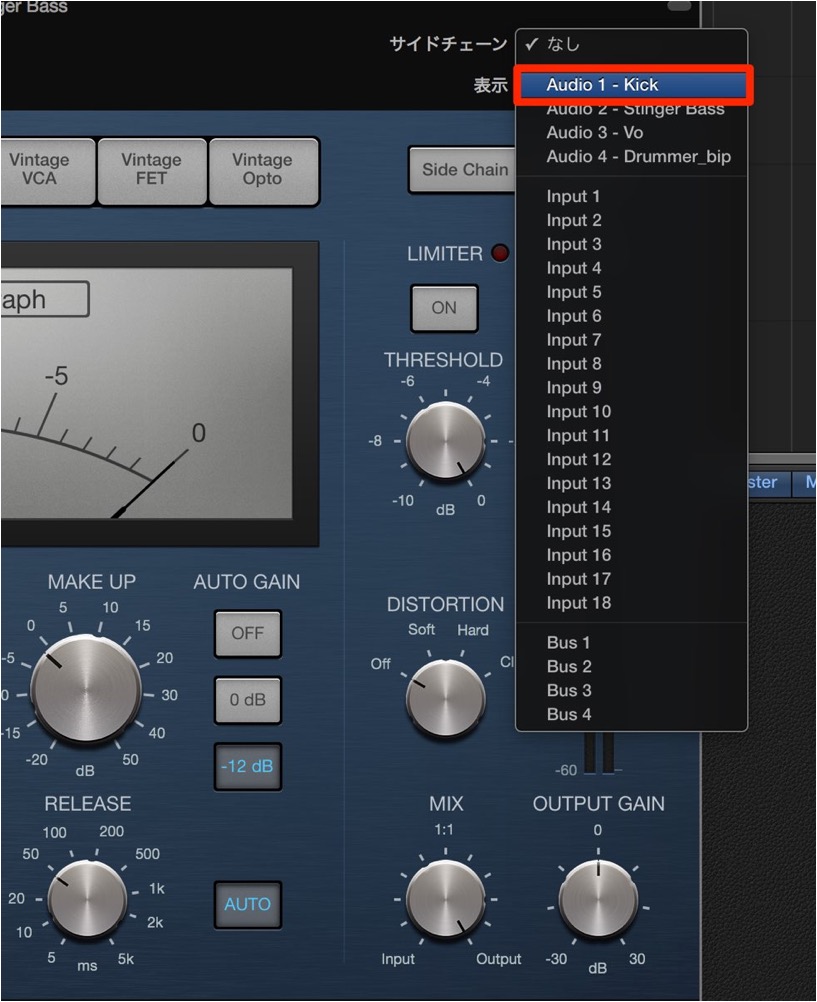Switch to the Vintage FET compressor model
The image size is (817, 1002).
152,170
